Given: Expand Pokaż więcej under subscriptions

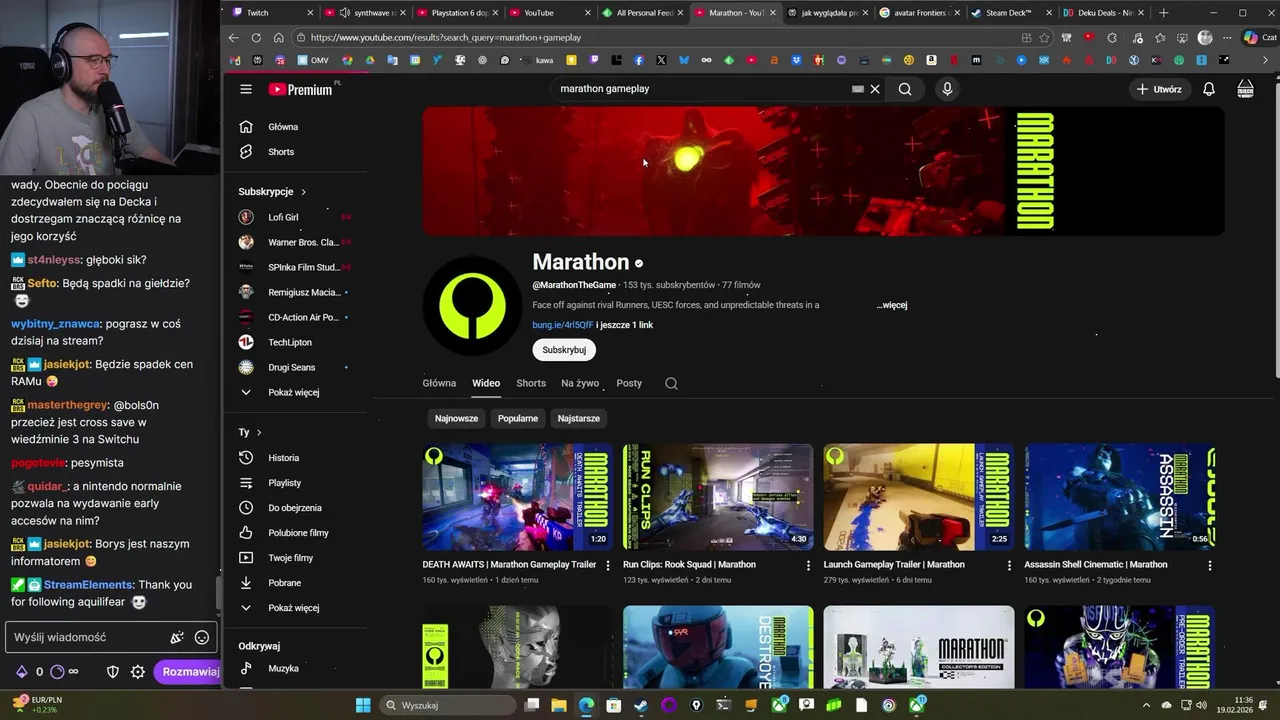Looking at the screenshot, I should 293,392.
